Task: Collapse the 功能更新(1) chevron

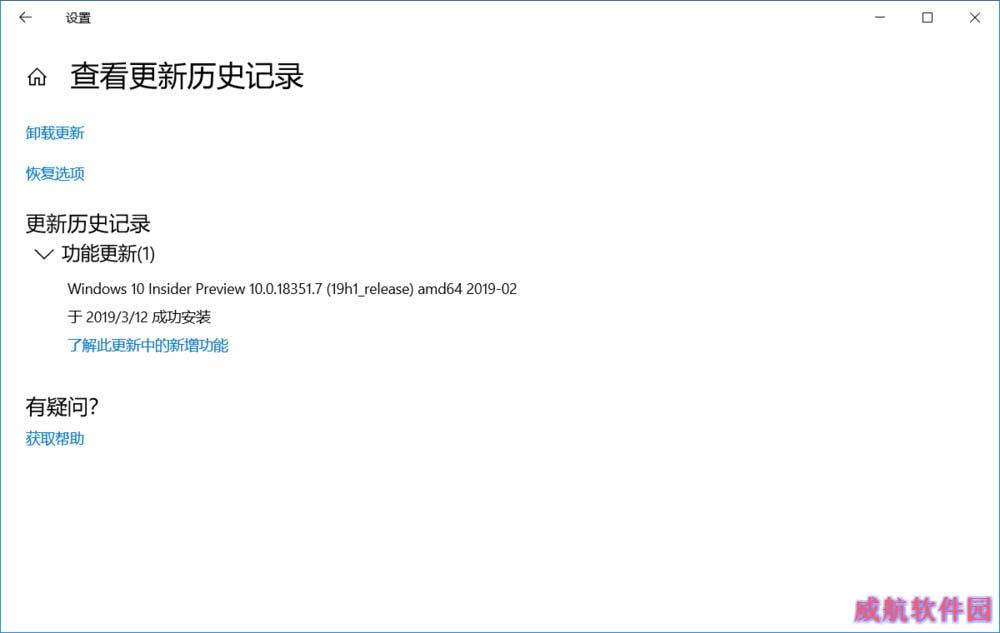Action: click(x=43, y=254)
